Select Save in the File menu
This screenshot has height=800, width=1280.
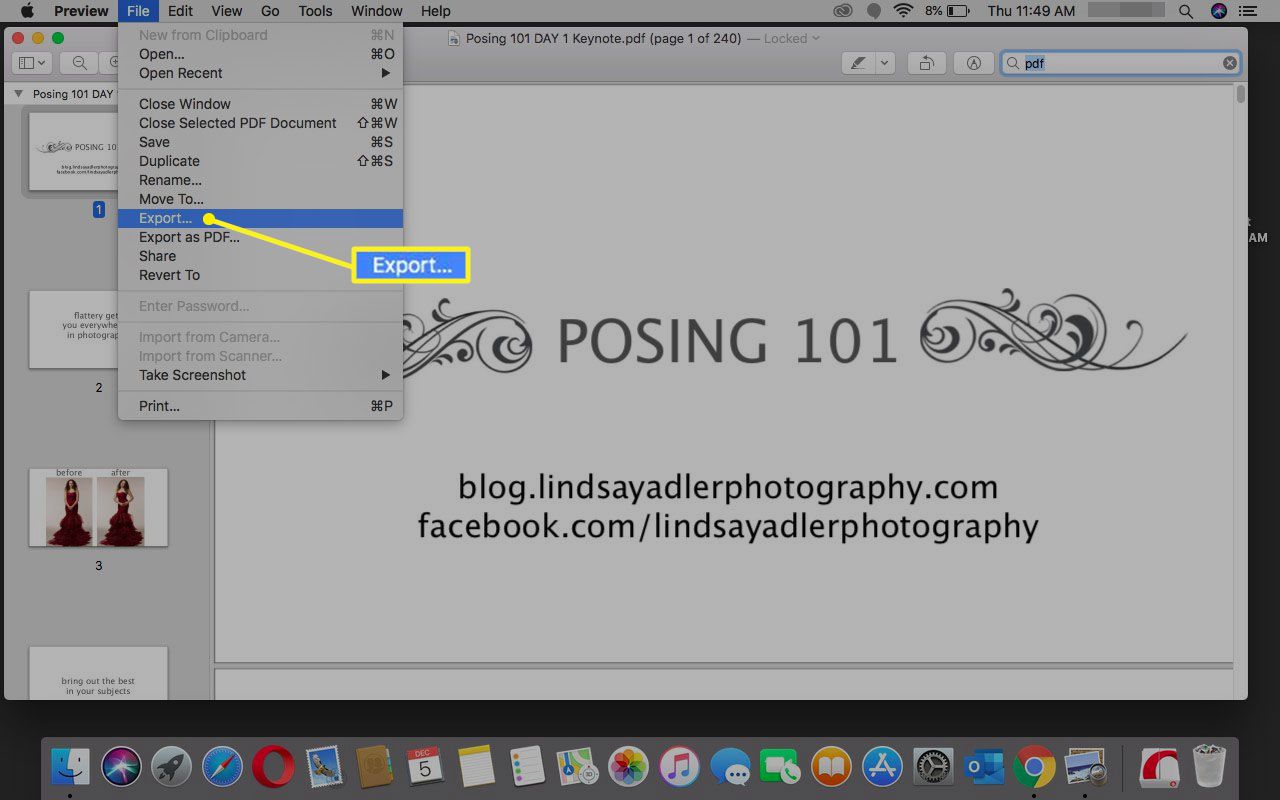point(260,142)
